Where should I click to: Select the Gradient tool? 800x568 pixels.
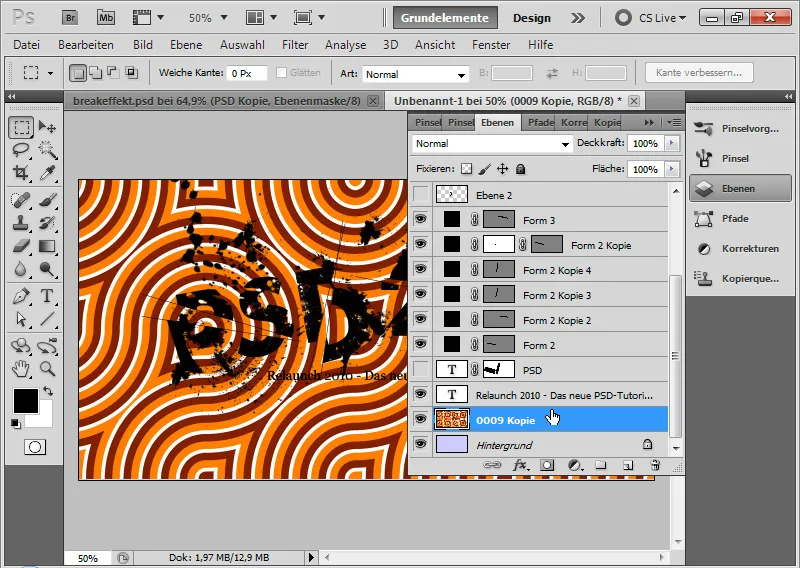[x=47, y=246]
